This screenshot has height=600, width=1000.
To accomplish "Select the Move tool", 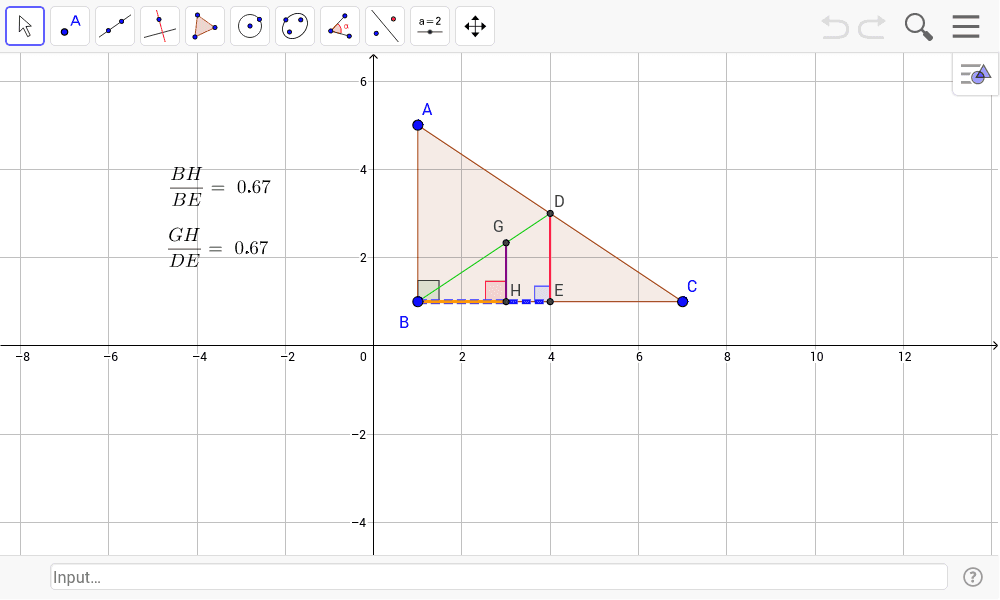I will coord(25,25).
